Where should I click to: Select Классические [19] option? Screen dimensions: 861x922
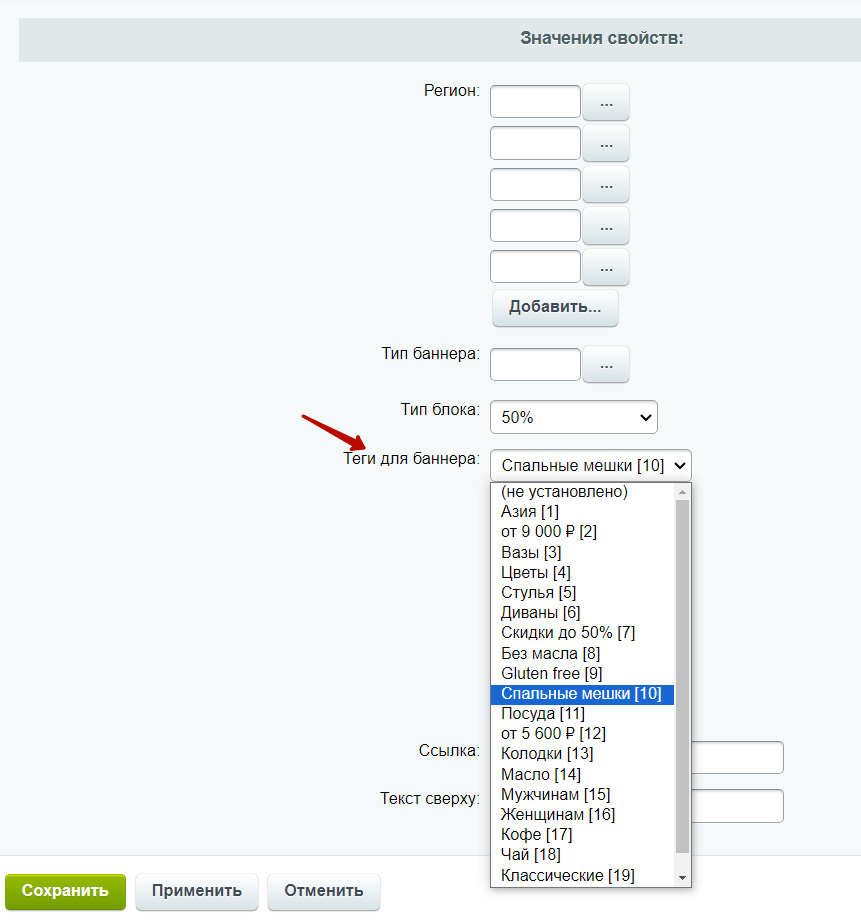567,875
